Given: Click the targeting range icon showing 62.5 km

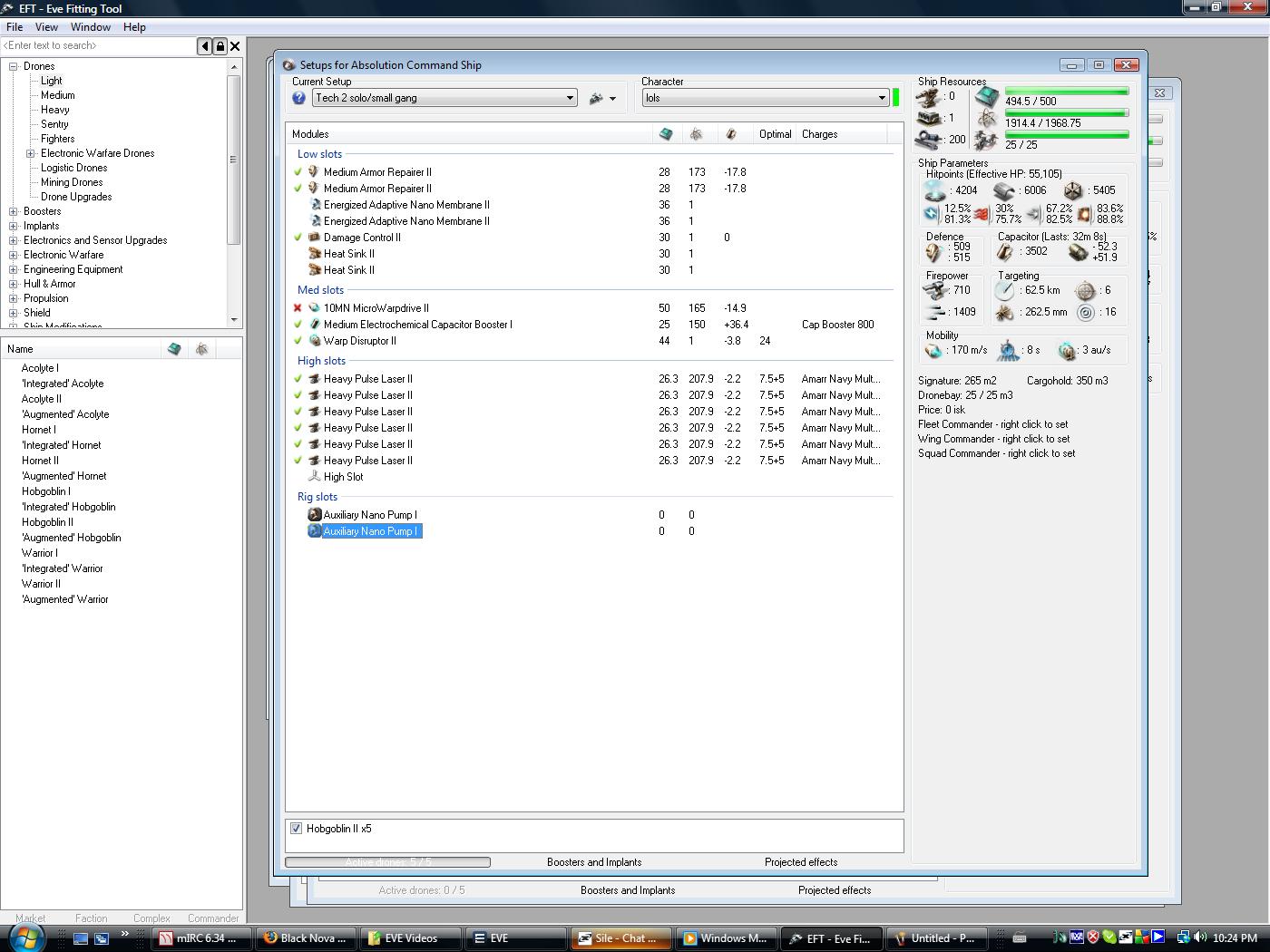Looking at the screenshot, I should pos(1004,290).
